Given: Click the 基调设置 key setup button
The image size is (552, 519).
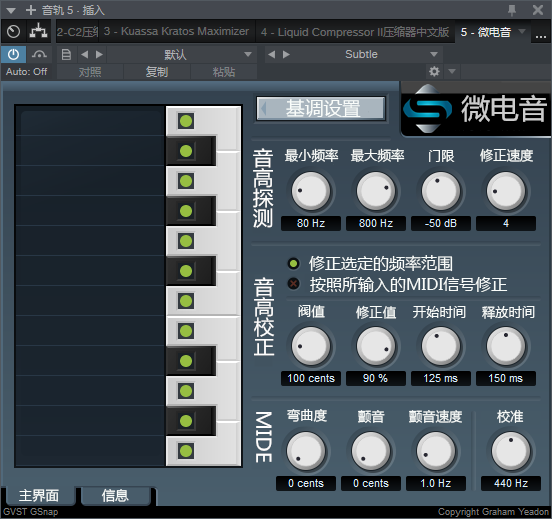Looking at the screenshot, I should coord(321,108).
